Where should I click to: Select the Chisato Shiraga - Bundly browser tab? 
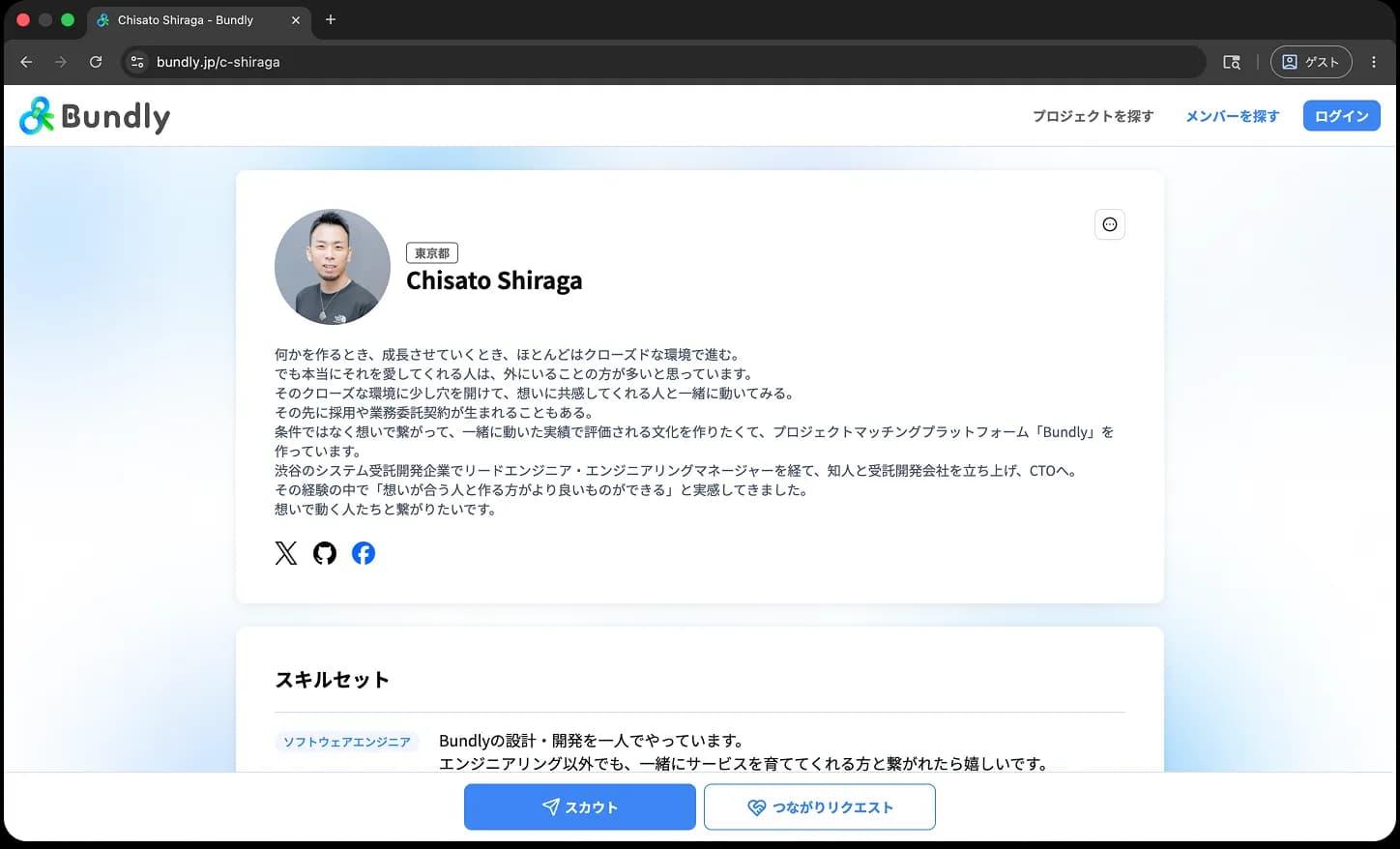[x=198, y=20]
